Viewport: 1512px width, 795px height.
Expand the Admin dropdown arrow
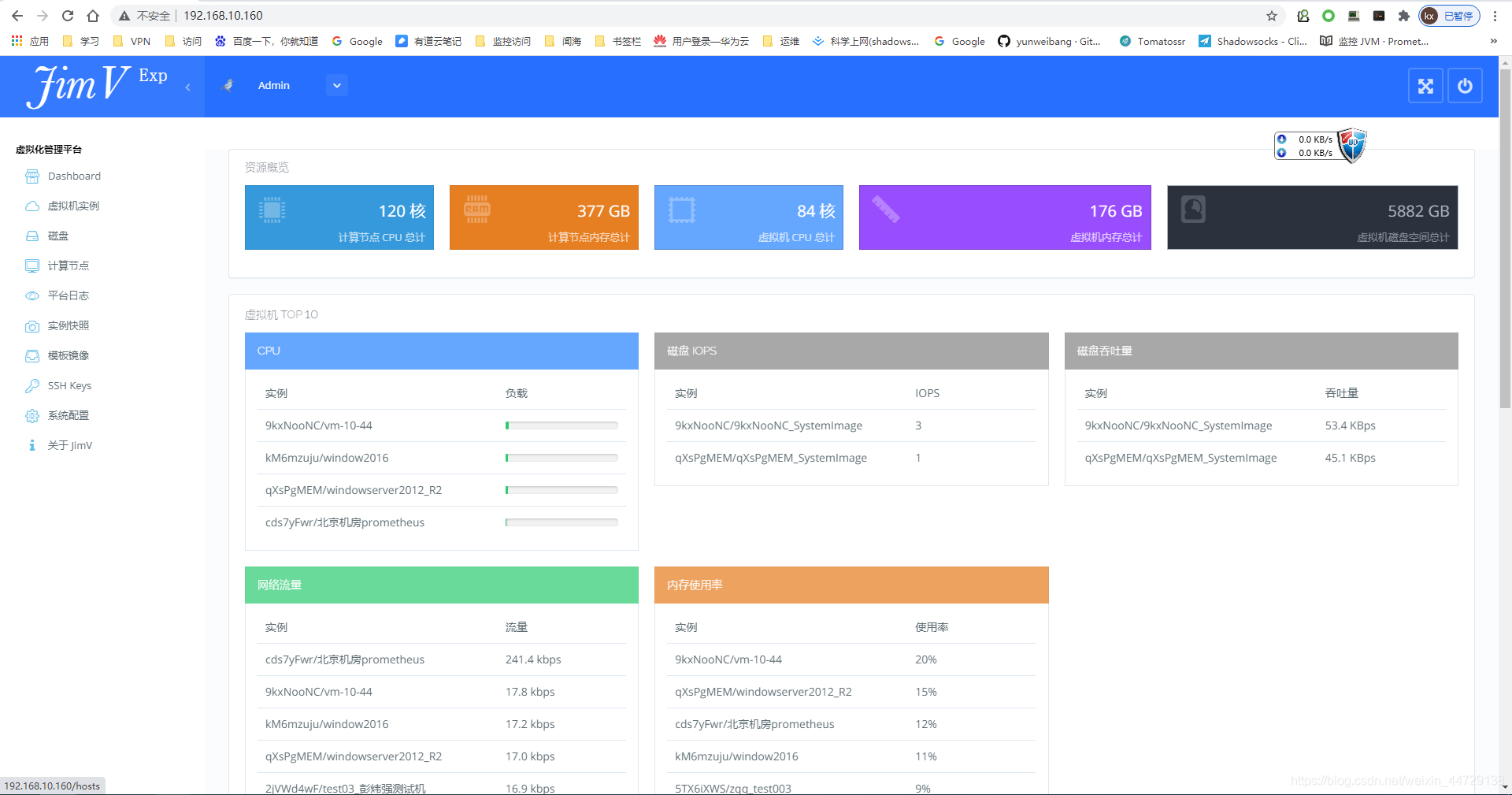tap(337, 85)
